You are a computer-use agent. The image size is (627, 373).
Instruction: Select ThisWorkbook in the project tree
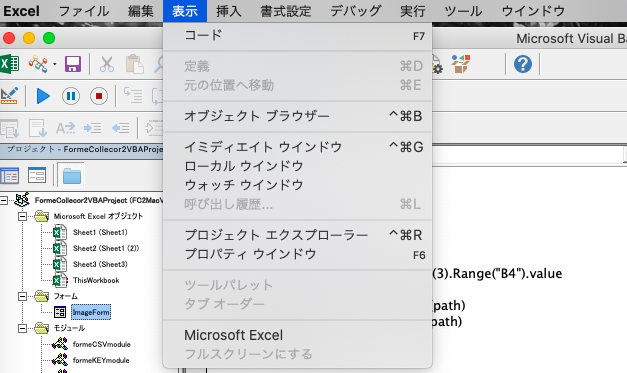coord(96,280)
